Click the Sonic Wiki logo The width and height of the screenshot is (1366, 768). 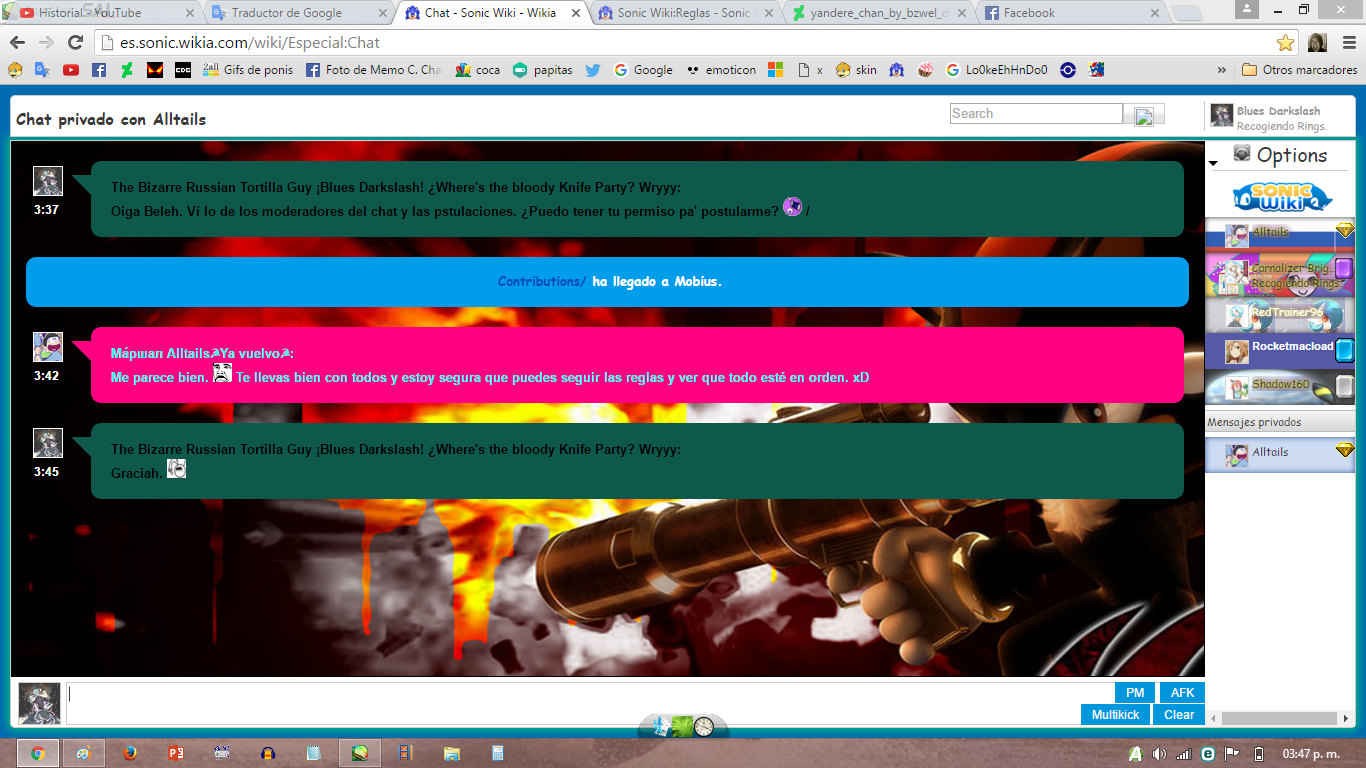(x=1282, y=196)
